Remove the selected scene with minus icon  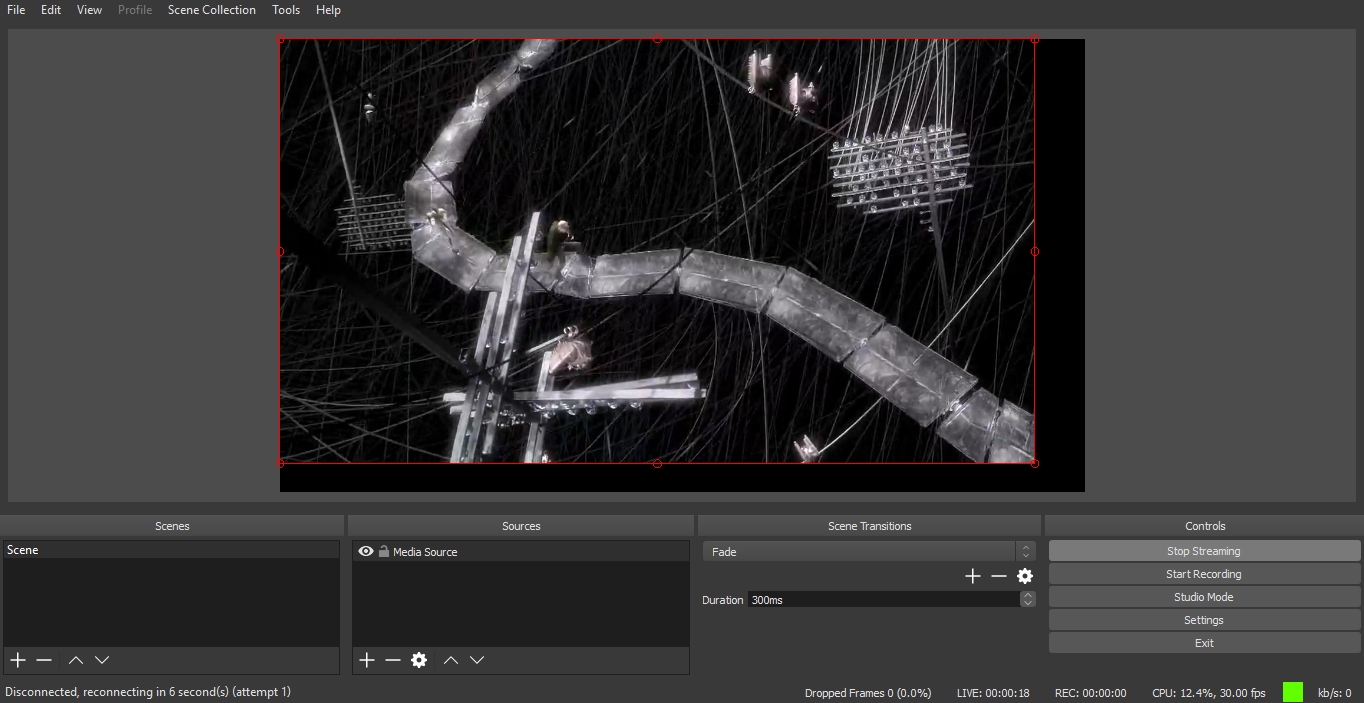(x=44, y=660)
